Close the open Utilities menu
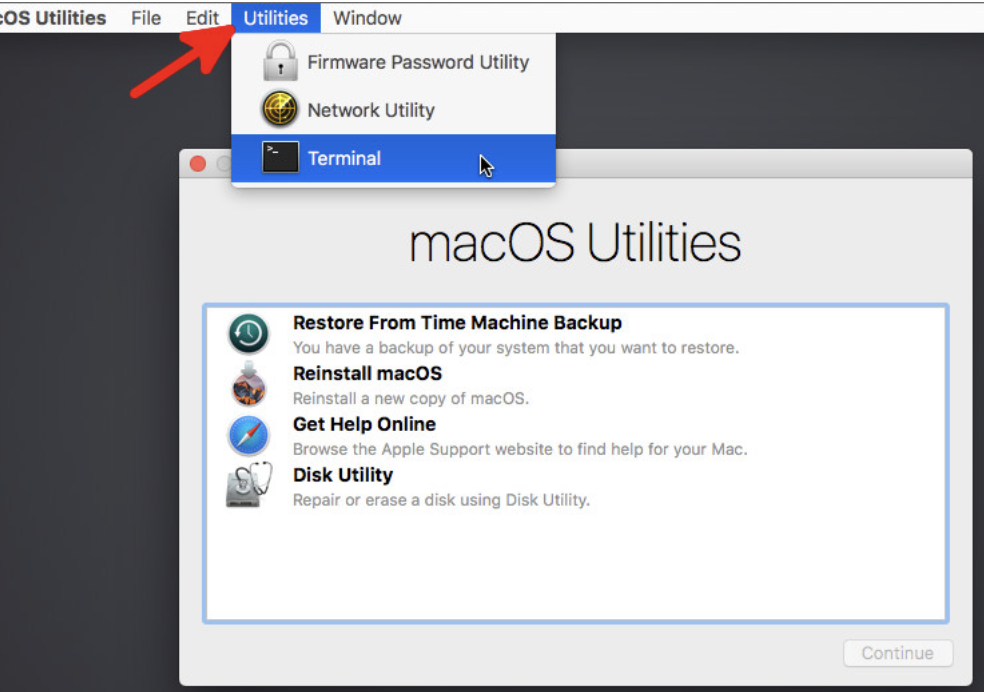984x692 pixels. [x=275, y=18]
